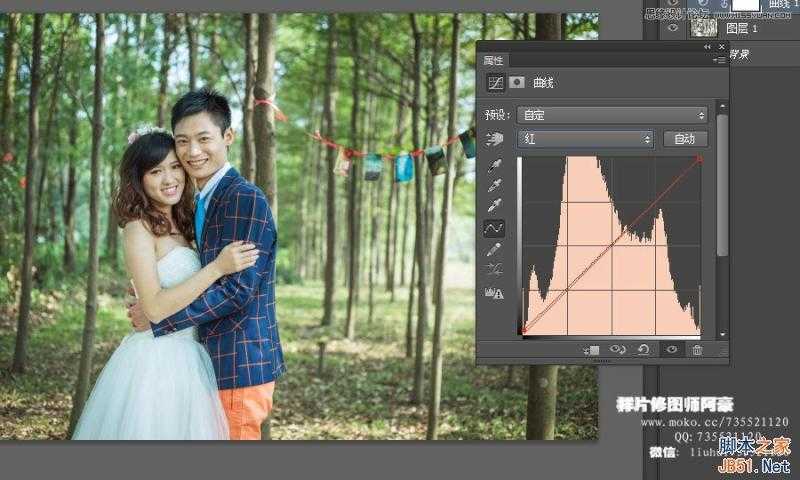Open the 预设 preset dropdown showing 自定
Image resolution: width=800 pixels, height=480 pixels.
coord(612,115)
